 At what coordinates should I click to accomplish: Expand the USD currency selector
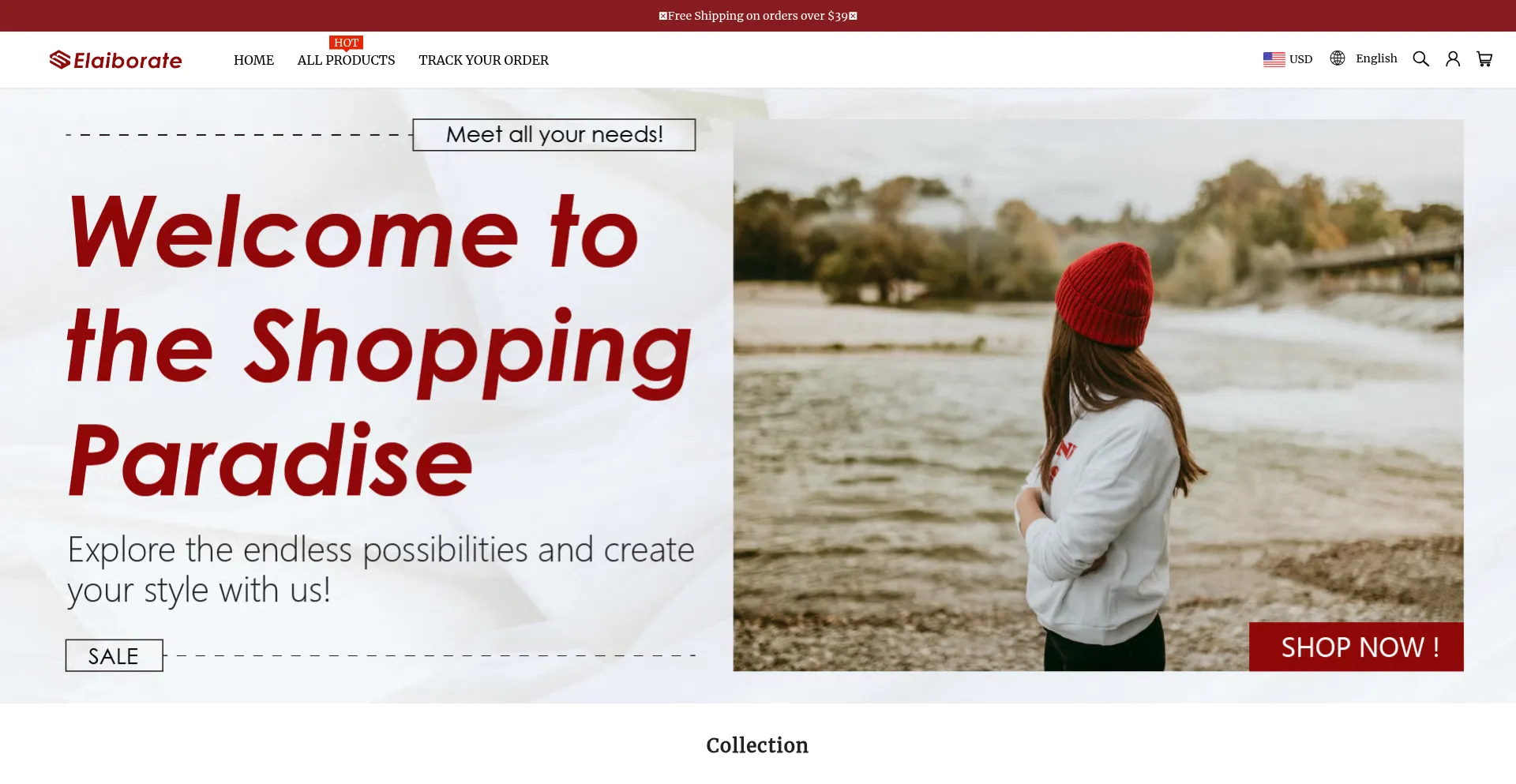click(1288, 59)
